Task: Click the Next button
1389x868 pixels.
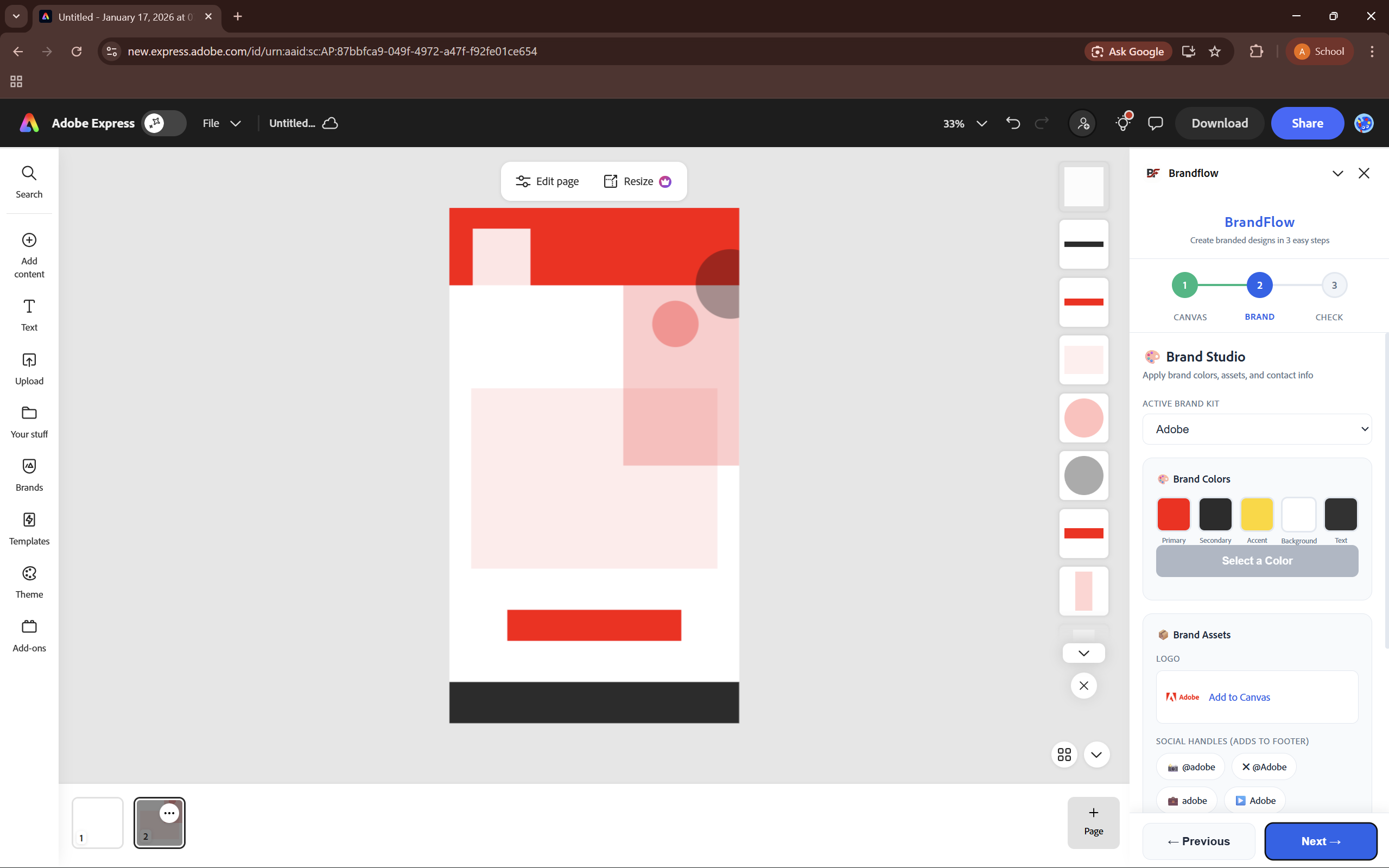Action: 1320,841
